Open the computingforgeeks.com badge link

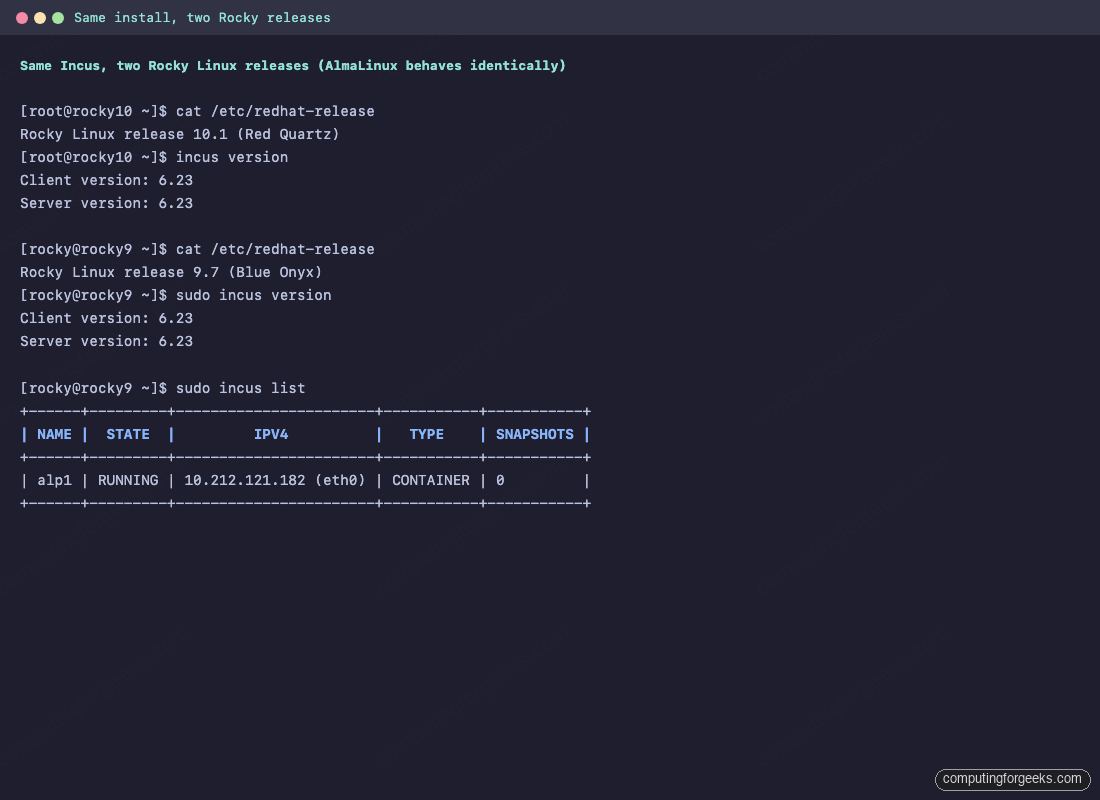click(1012, 779)
